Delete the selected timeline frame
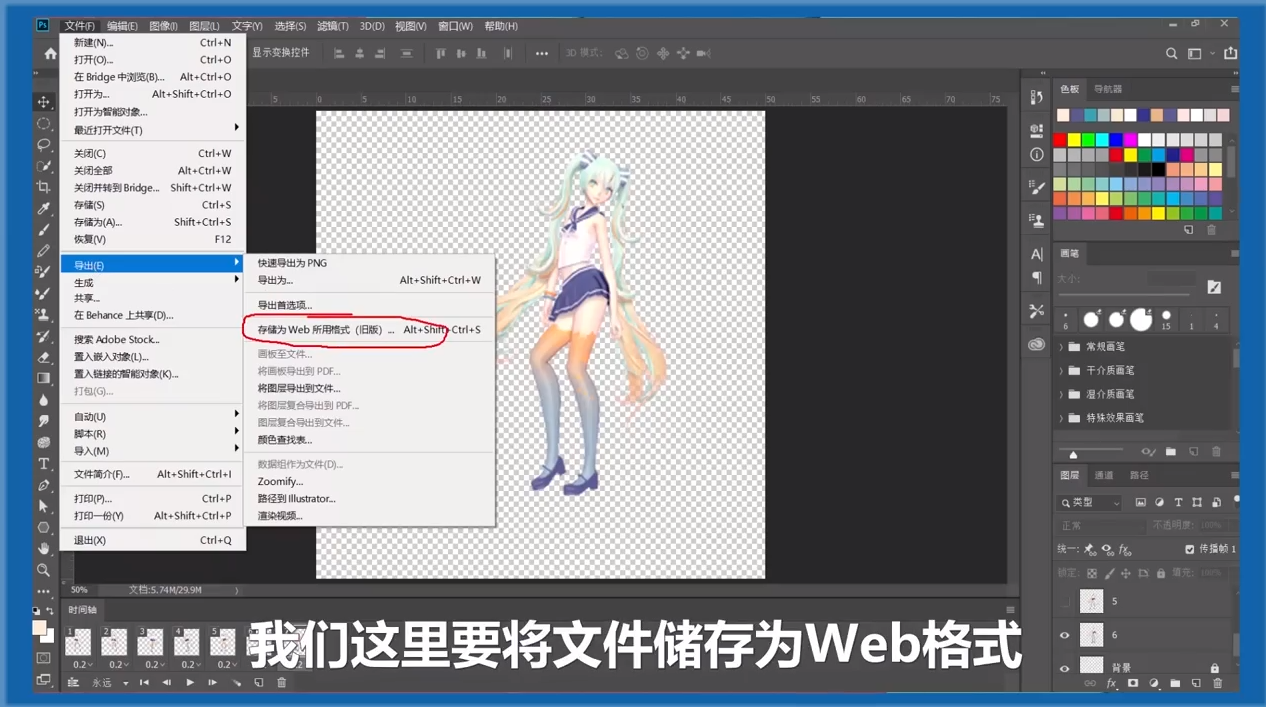1266x707 pixels. (x=282, y=683)
